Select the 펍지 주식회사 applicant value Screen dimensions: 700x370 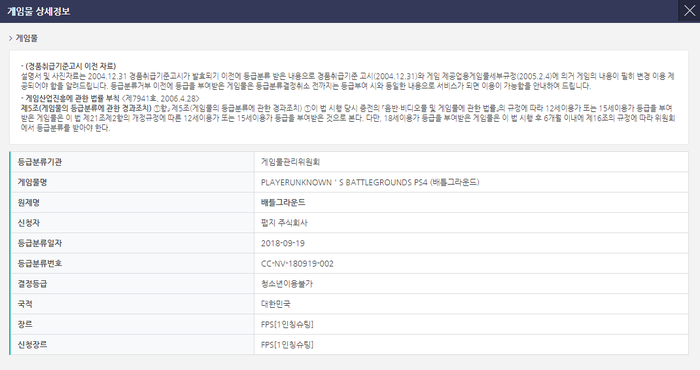click(x=284, y=223)
